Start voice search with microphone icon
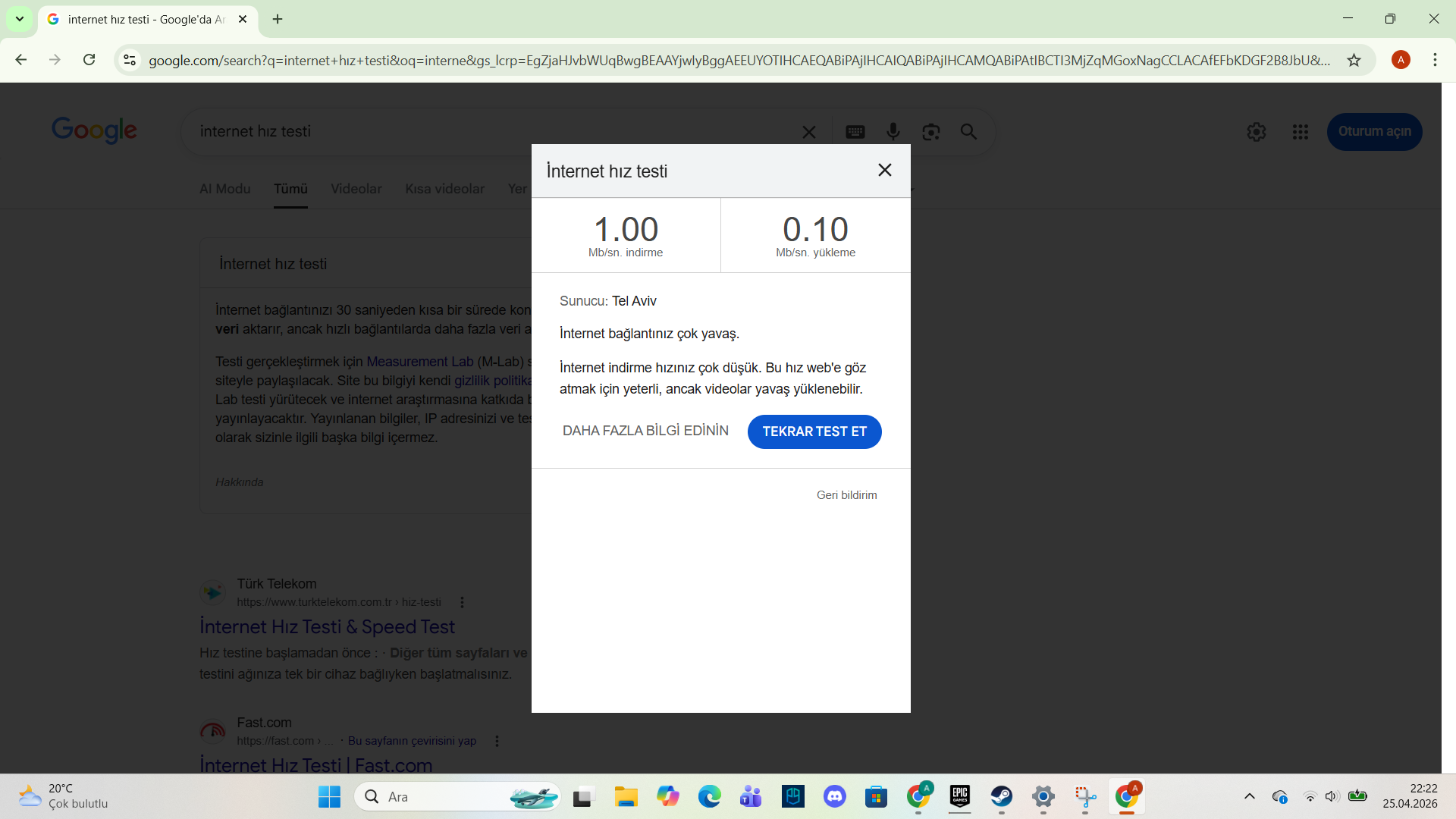Viewport: 1456px width, 819px height. click(893, 132)
